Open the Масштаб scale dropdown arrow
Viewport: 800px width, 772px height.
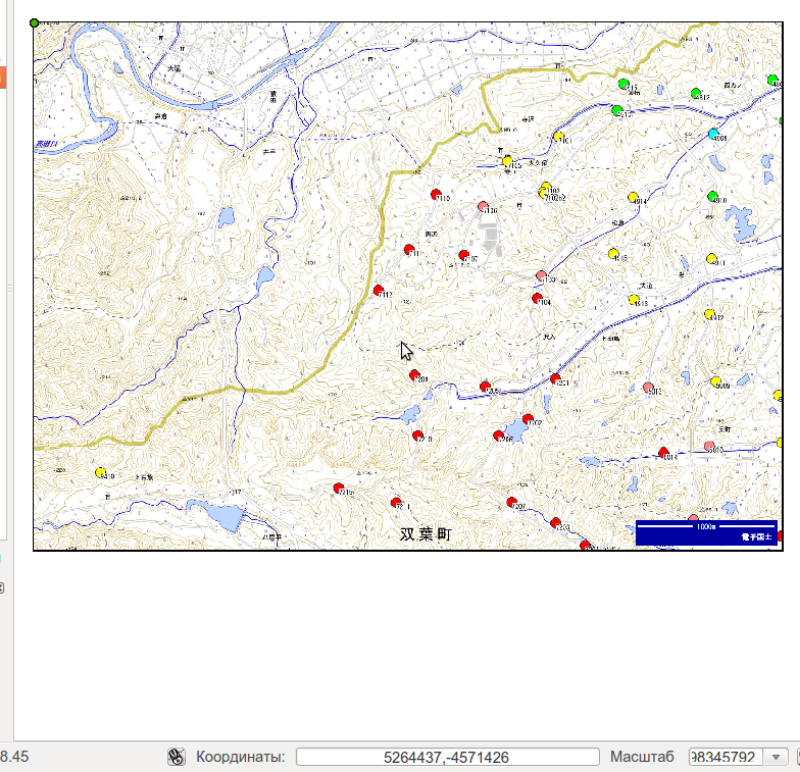point(776,757)
